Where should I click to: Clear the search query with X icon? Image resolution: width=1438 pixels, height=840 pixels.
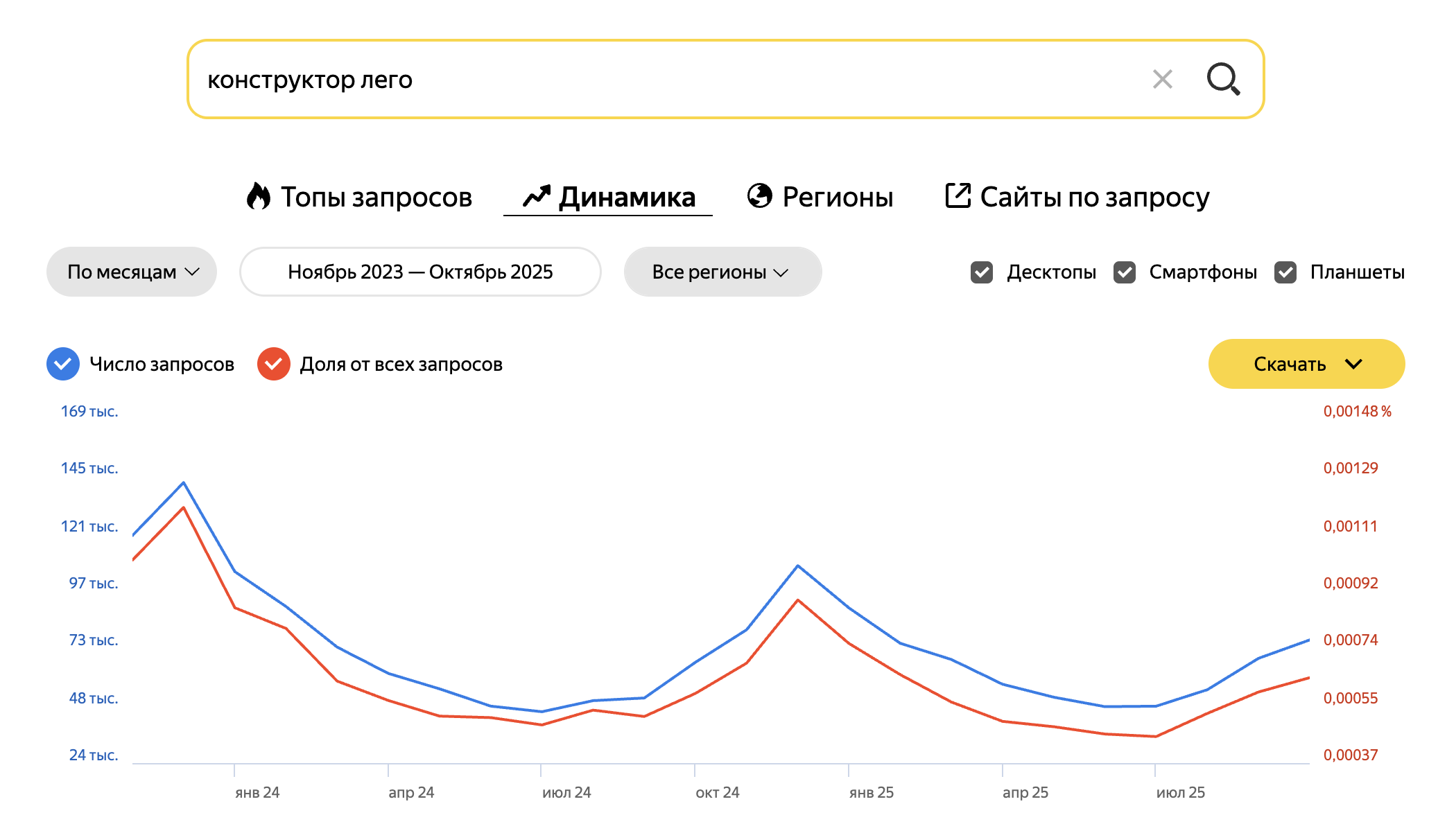pos(1163,79)
